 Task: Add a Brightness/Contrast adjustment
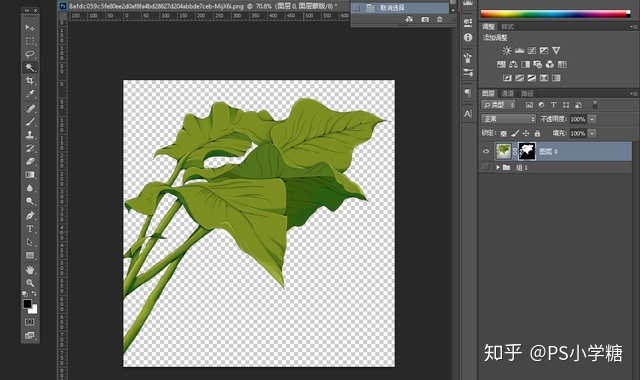coord(507,51)
